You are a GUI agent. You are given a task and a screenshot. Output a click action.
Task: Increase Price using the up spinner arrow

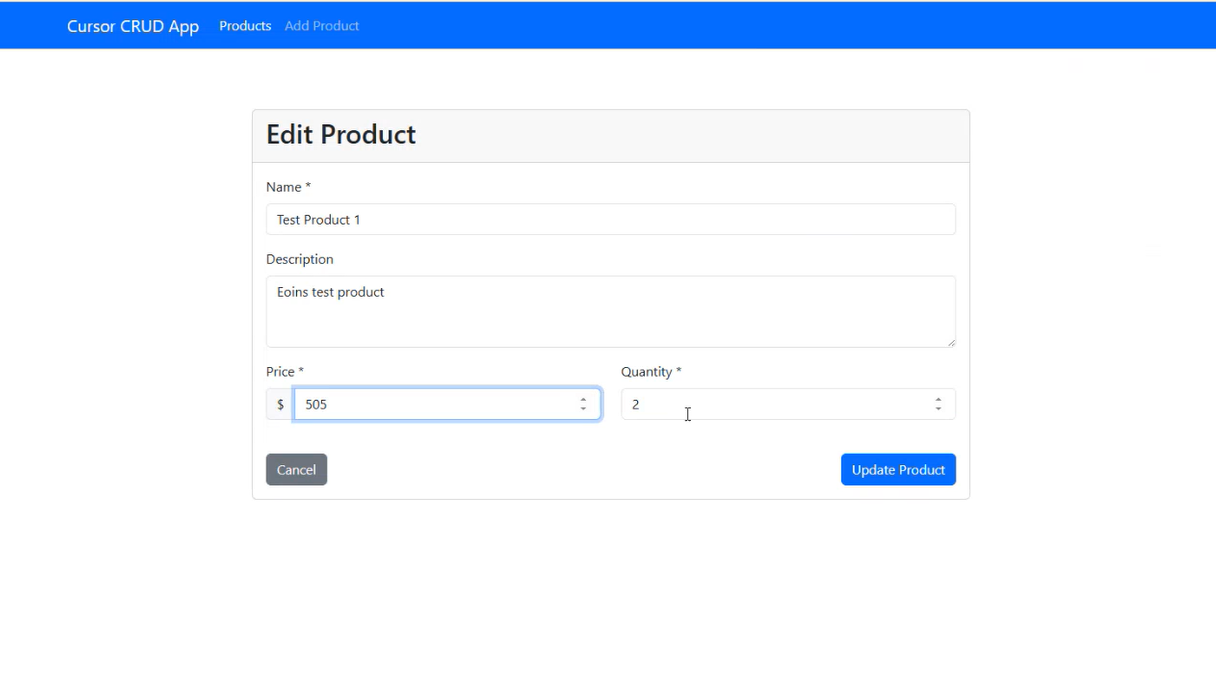583,399
